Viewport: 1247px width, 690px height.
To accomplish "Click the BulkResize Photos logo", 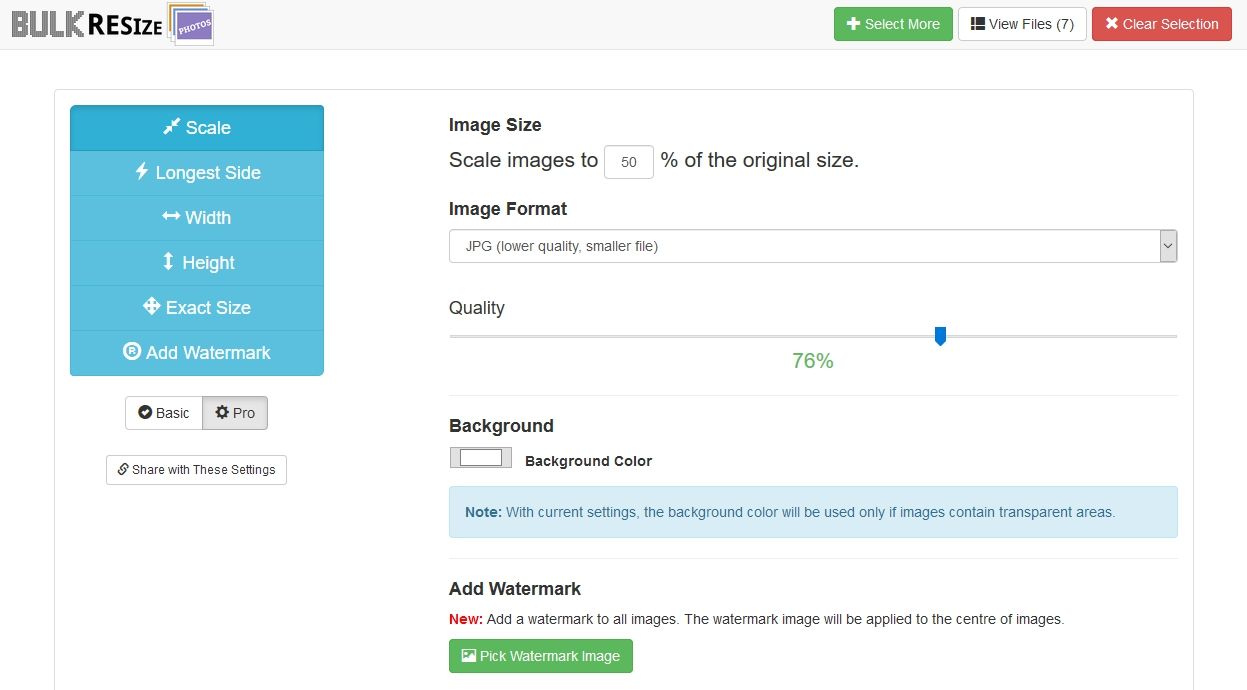I will tap(112, 24).
